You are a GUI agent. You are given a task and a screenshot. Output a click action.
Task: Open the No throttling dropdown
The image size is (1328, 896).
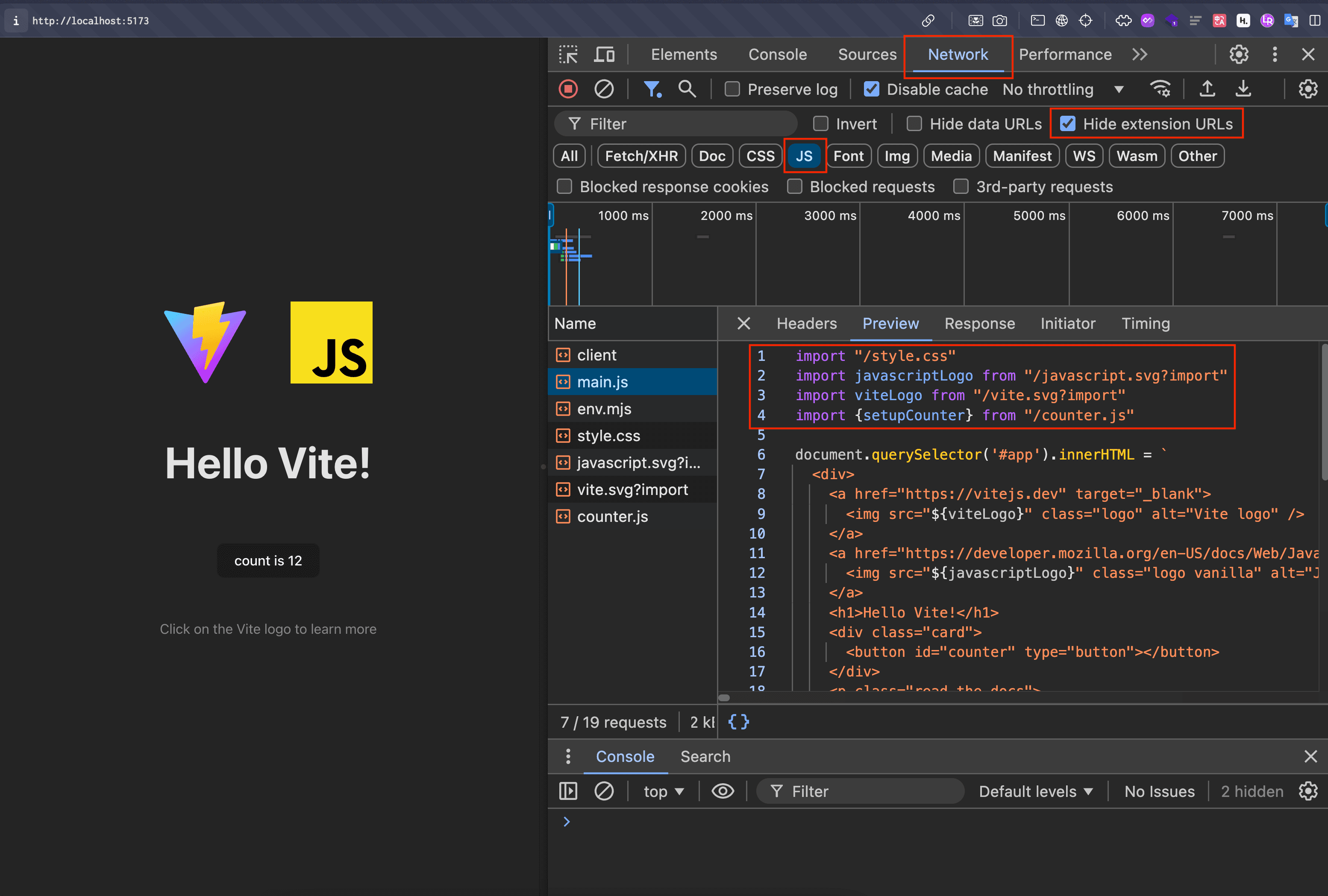[1063, 89]
